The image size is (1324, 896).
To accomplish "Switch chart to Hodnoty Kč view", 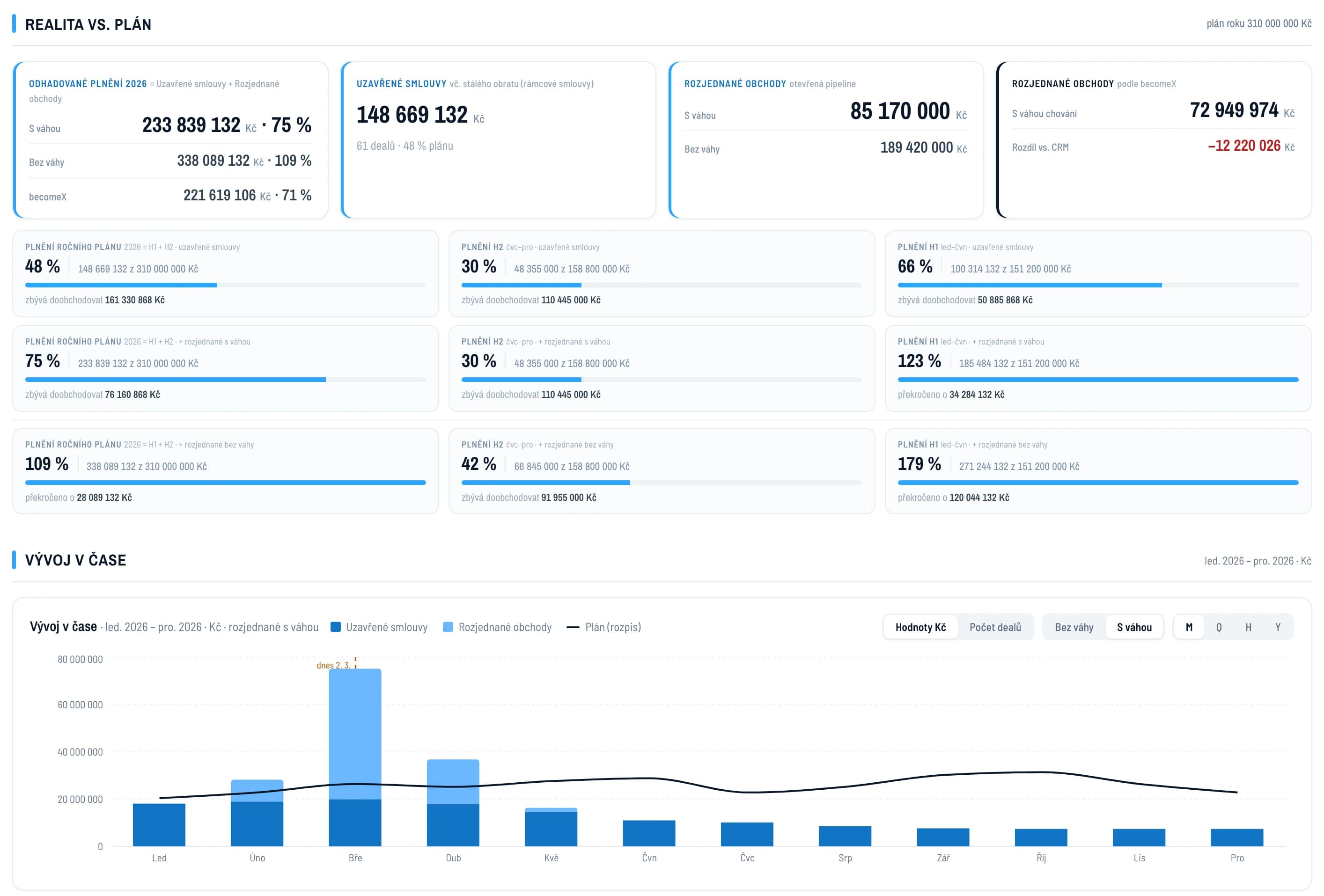I will point(920,627).
